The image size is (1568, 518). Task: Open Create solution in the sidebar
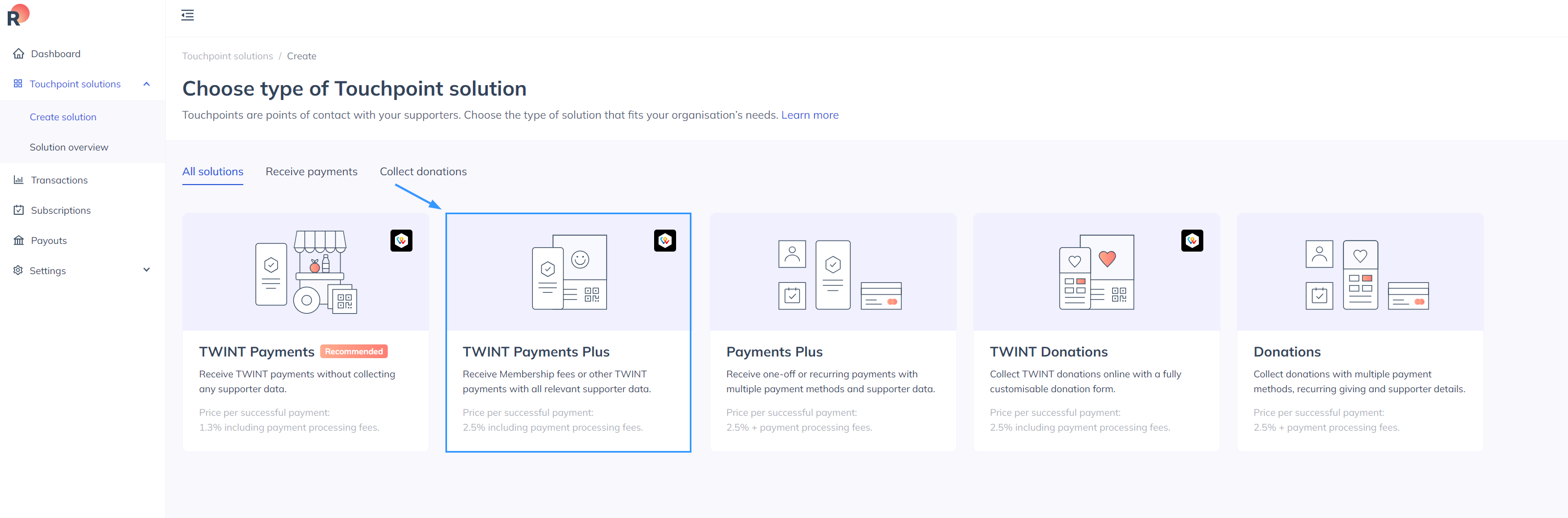click(63, 117)
